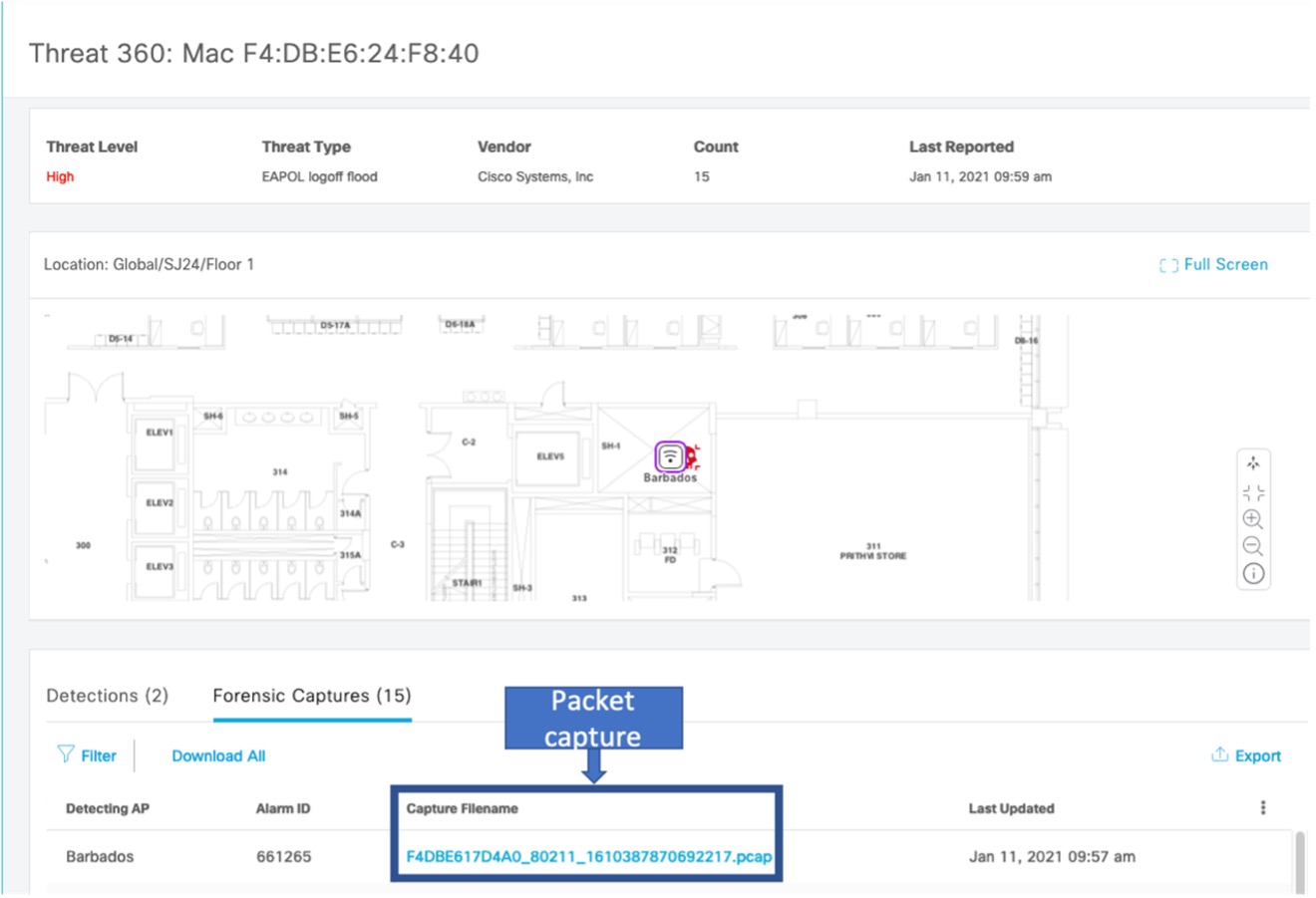1316x898 pixels.
Task: Open the map info icon
Action: tap(1253, 574)
